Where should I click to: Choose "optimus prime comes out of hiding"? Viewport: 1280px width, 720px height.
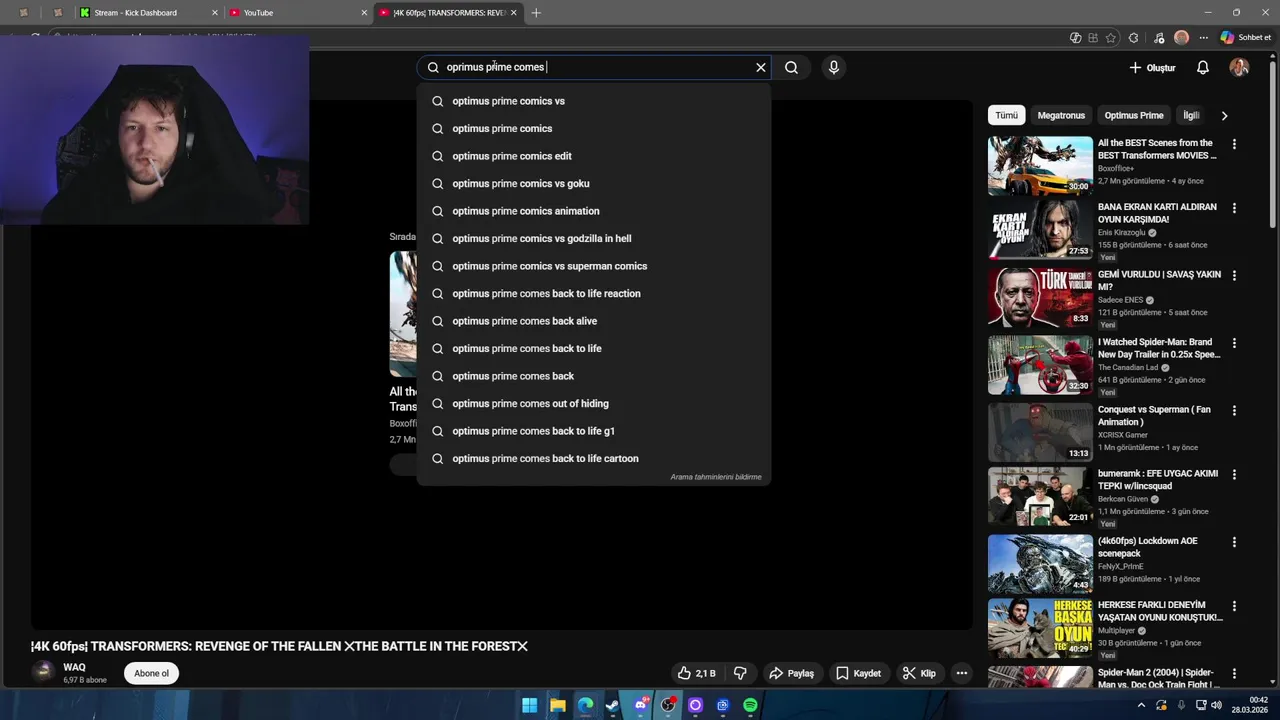coord(594,403)
